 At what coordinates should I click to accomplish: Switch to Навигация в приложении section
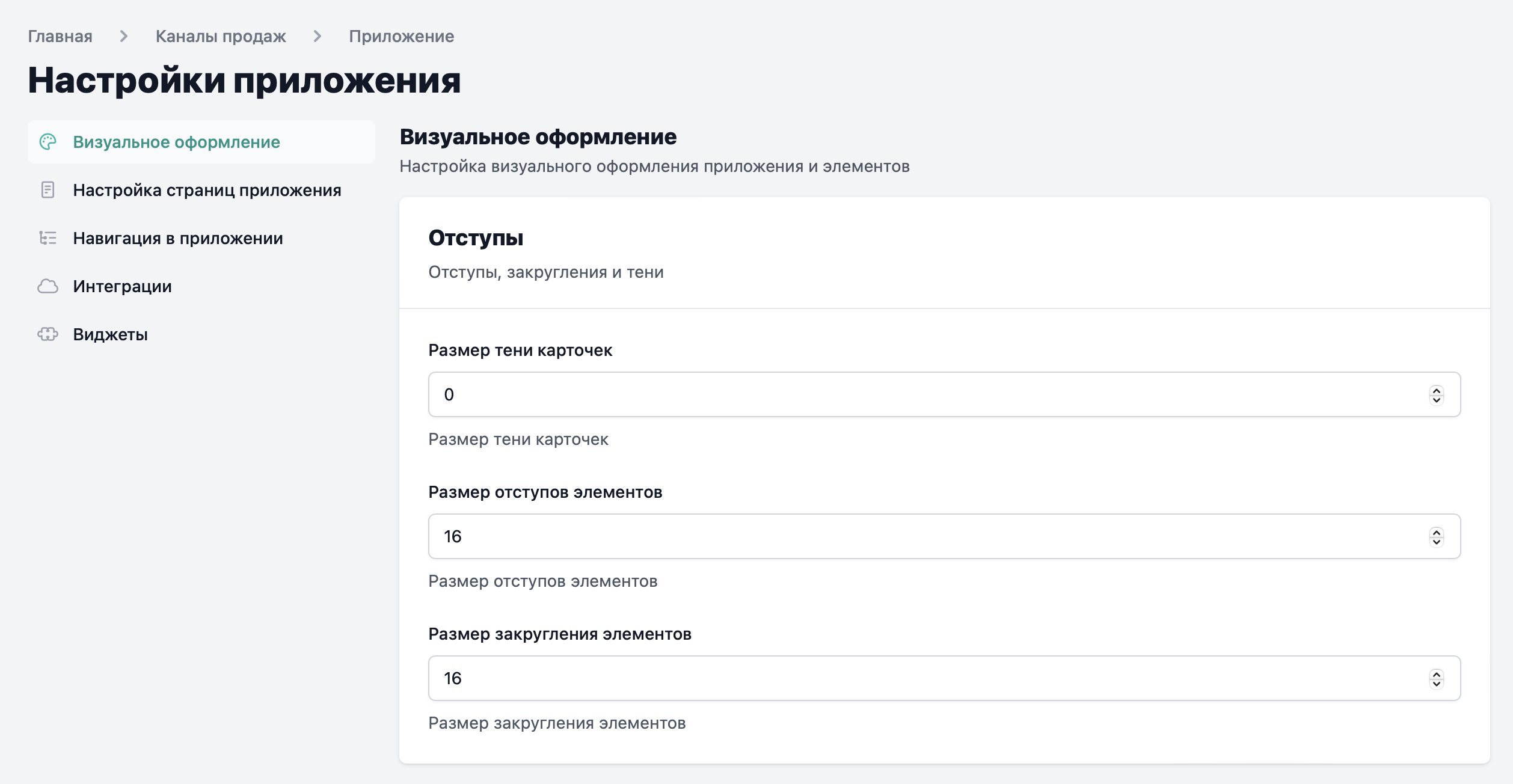pos(178,238)
